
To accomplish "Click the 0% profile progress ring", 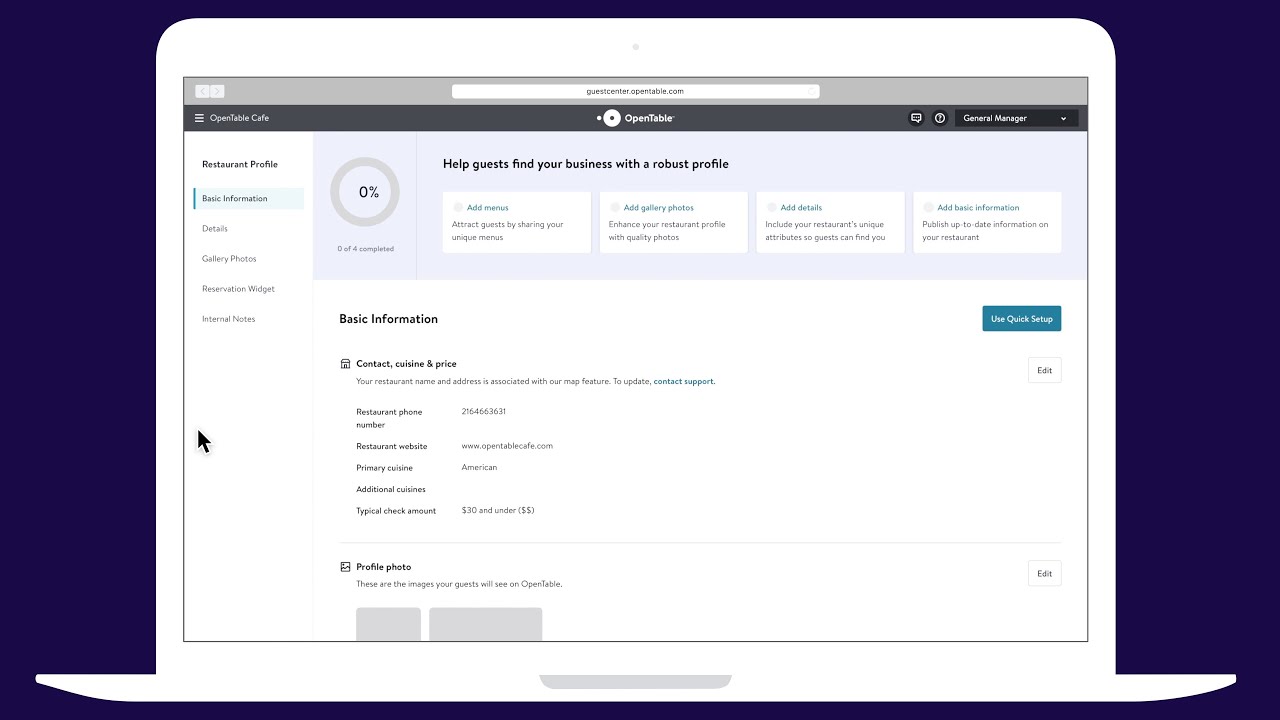I will [x=365, y=192].
